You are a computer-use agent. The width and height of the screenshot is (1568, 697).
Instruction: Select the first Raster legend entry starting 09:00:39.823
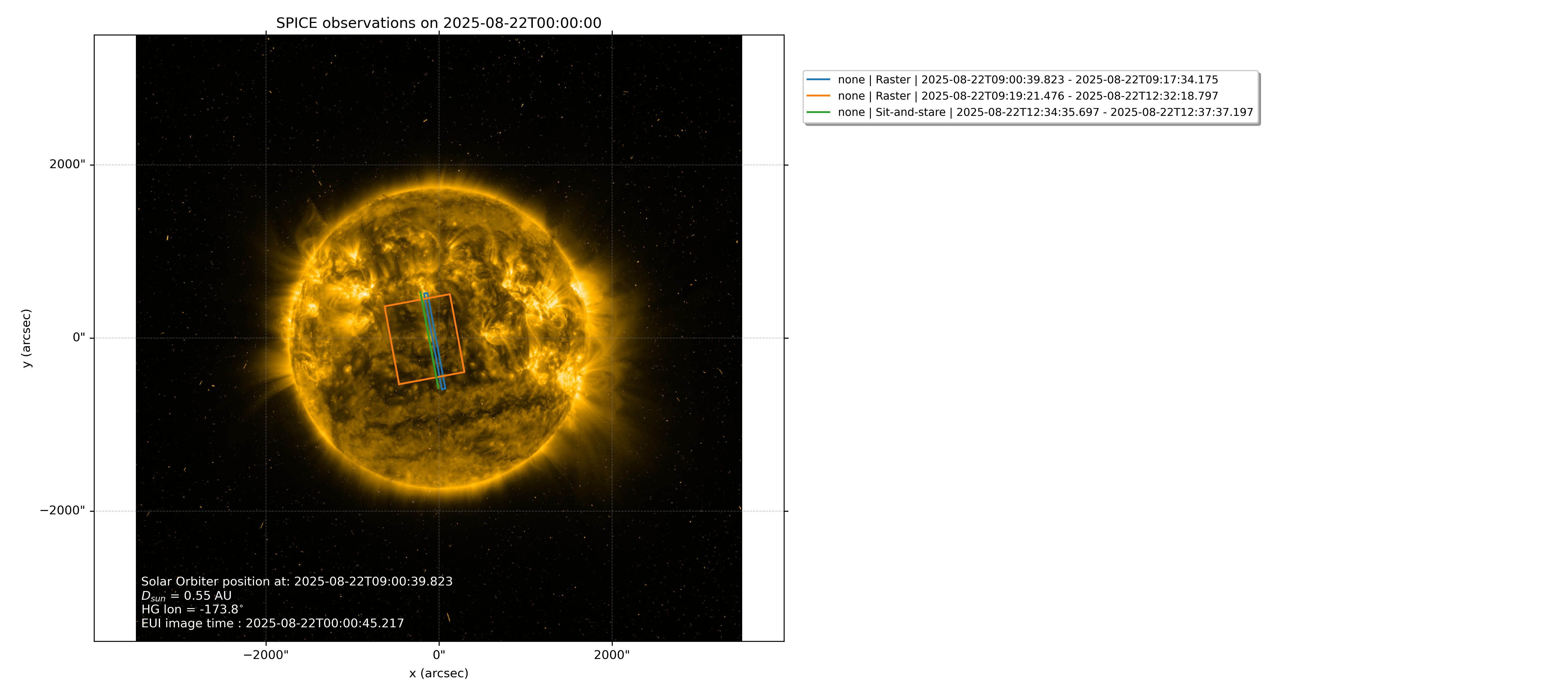(1028, 80)
